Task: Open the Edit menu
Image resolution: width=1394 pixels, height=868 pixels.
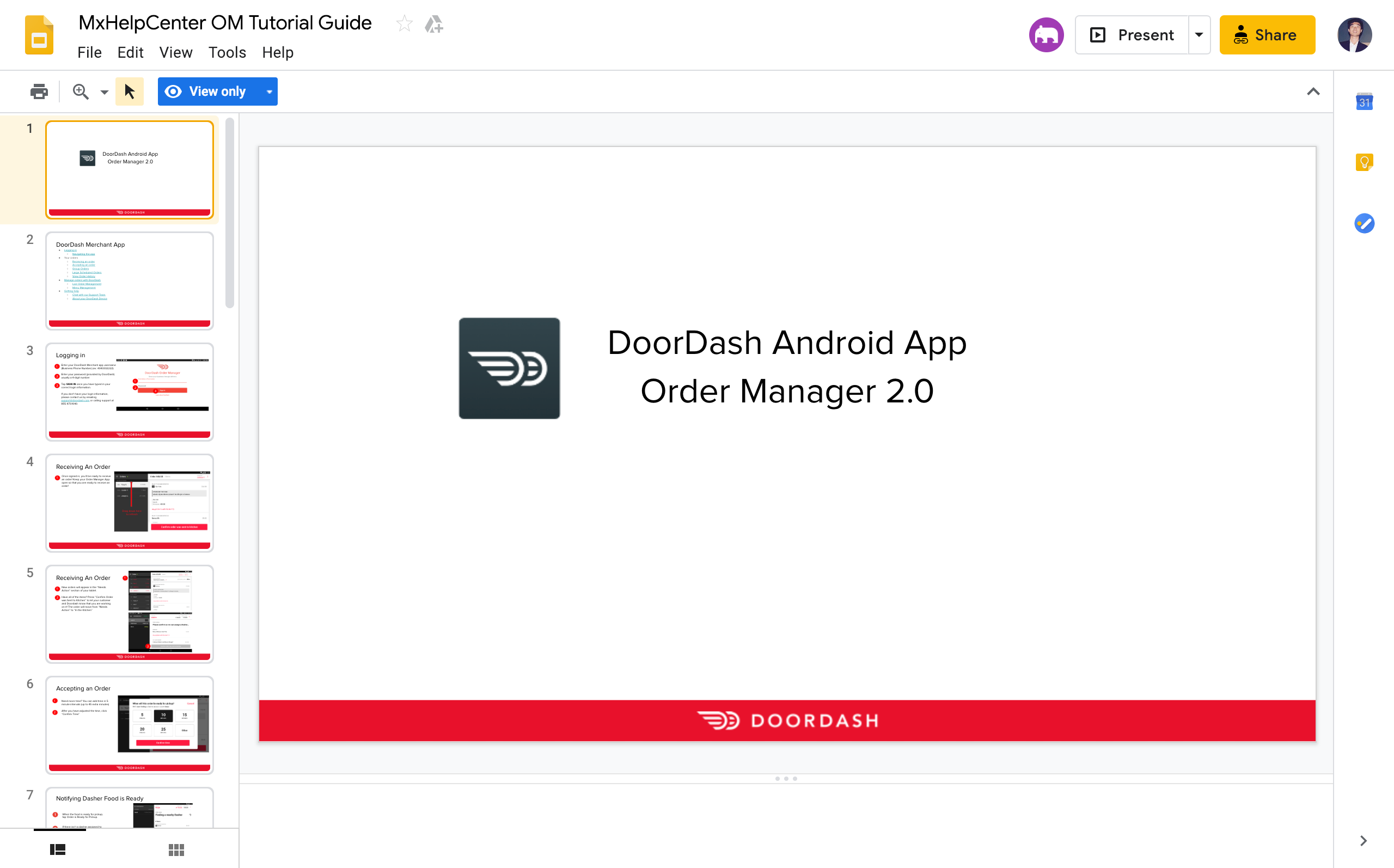Action: (130, 52)
